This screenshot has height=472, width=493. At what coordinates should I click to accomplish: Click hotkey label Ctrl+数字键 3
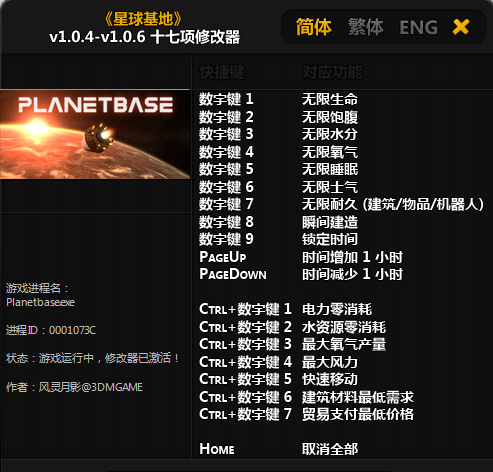[x=245, y=344]
